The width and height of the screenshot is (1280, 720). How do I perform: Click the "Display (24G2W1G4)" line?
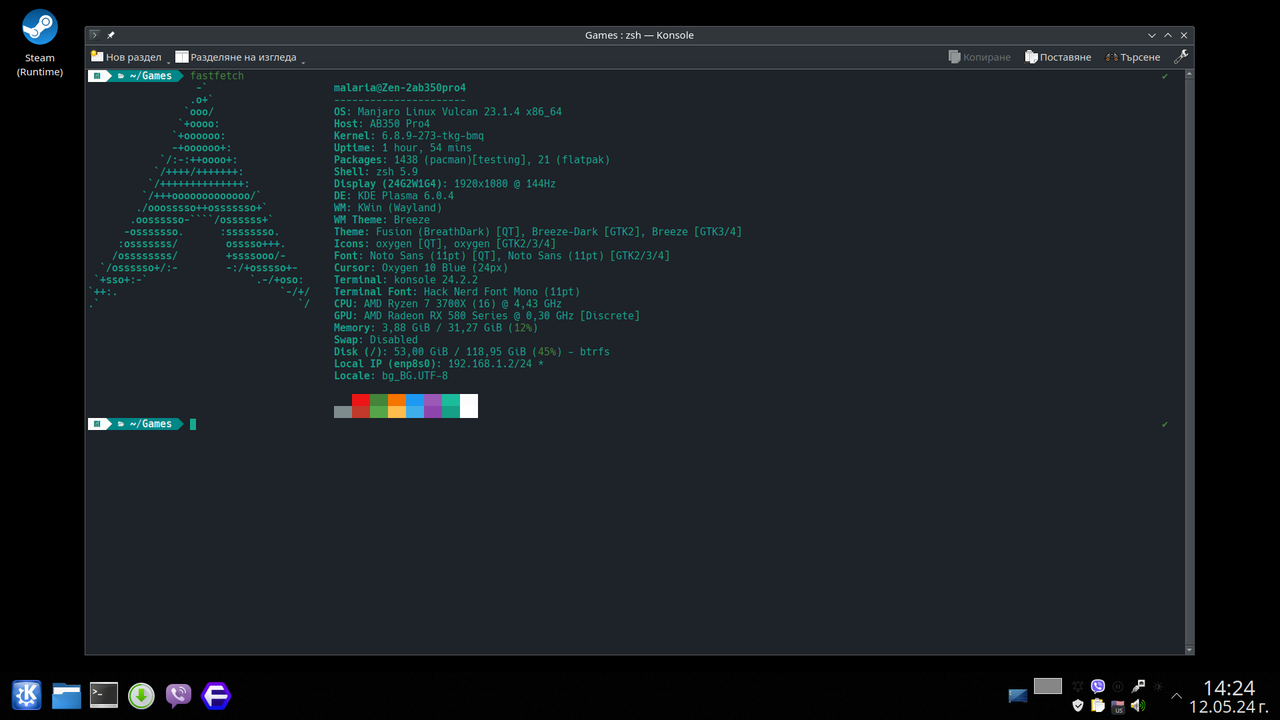coord(445,184)
